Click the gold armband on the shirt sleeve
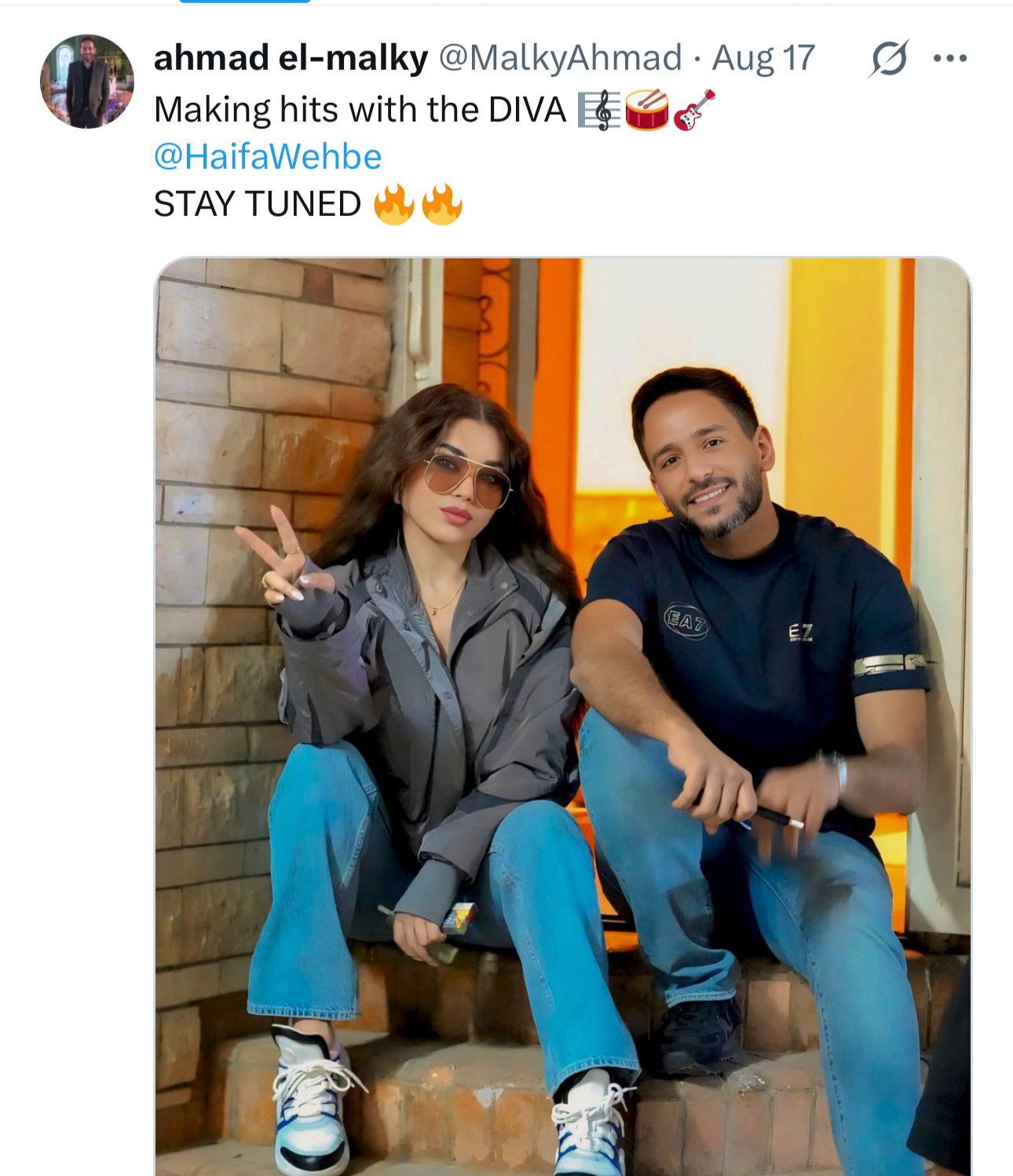This screenshot has width=1013, height=1176. [889, 665]
